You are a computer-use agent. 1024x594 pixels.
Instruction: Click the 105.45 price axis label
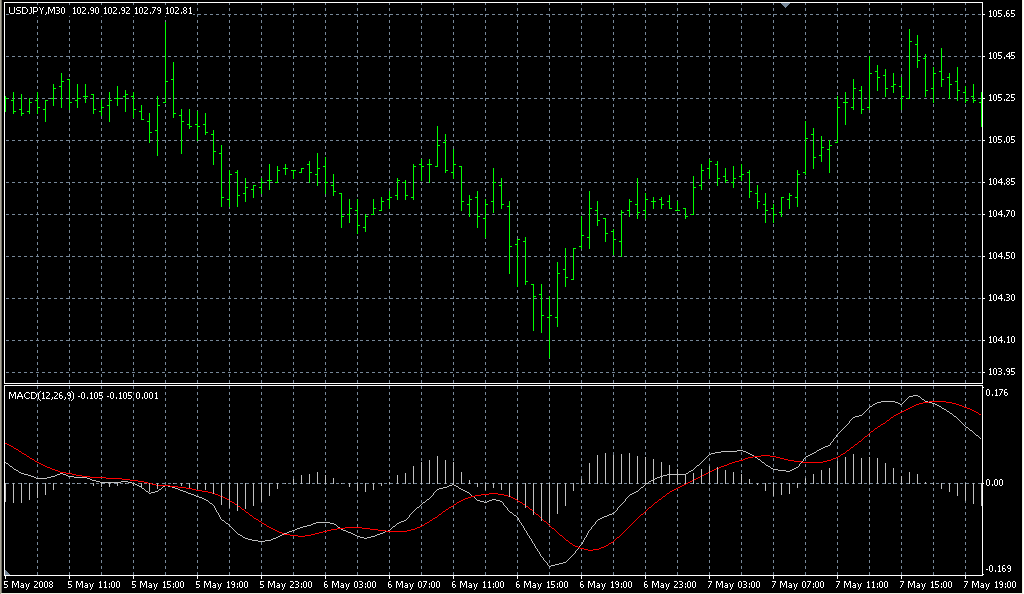(1001, 56)
